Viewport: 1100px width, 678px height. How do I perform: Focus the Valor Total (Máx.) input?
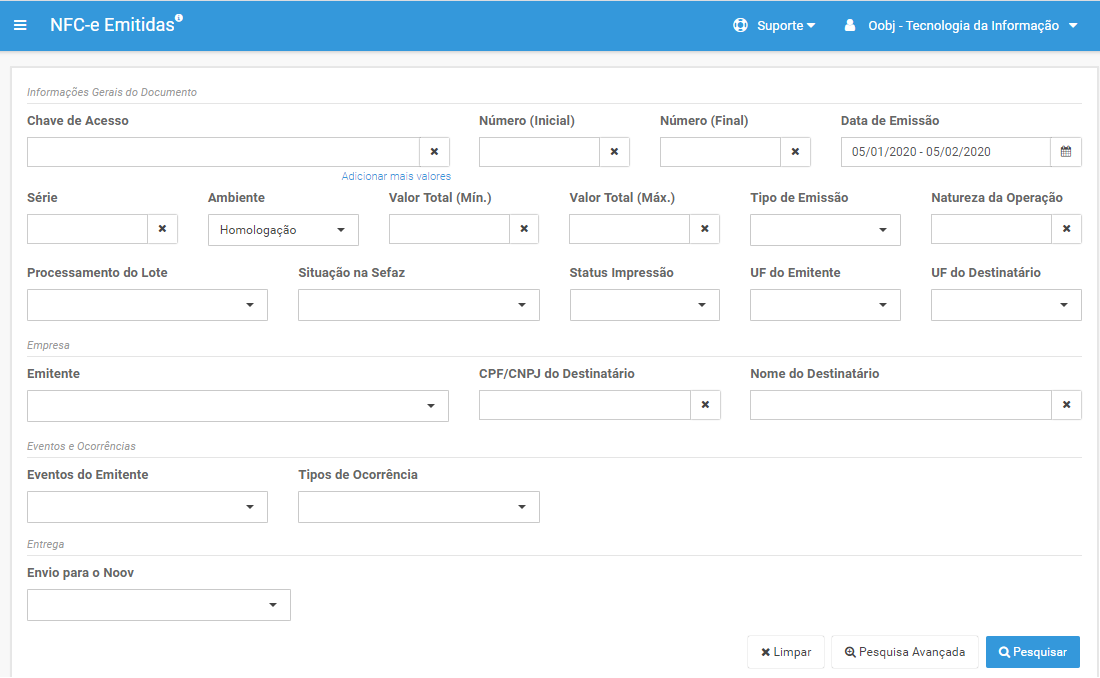click(630, 229)
